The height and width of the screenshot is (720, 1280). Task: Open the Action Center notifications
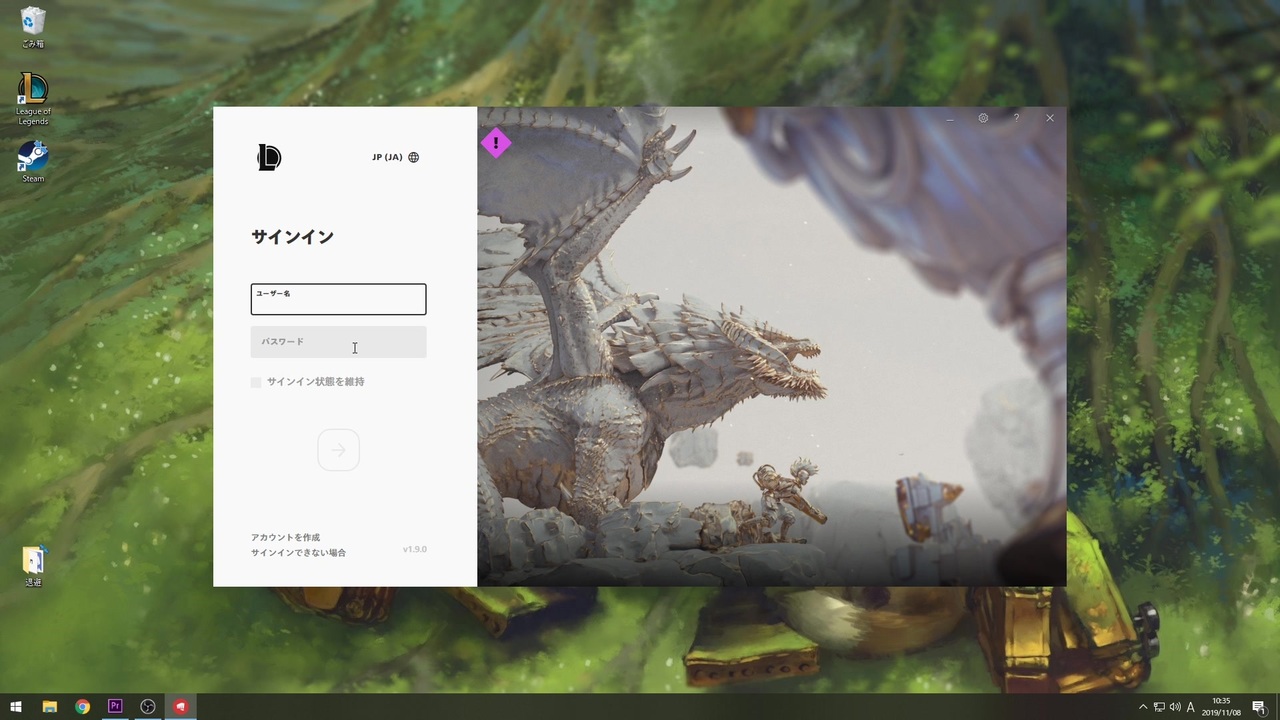(1259, 707)
